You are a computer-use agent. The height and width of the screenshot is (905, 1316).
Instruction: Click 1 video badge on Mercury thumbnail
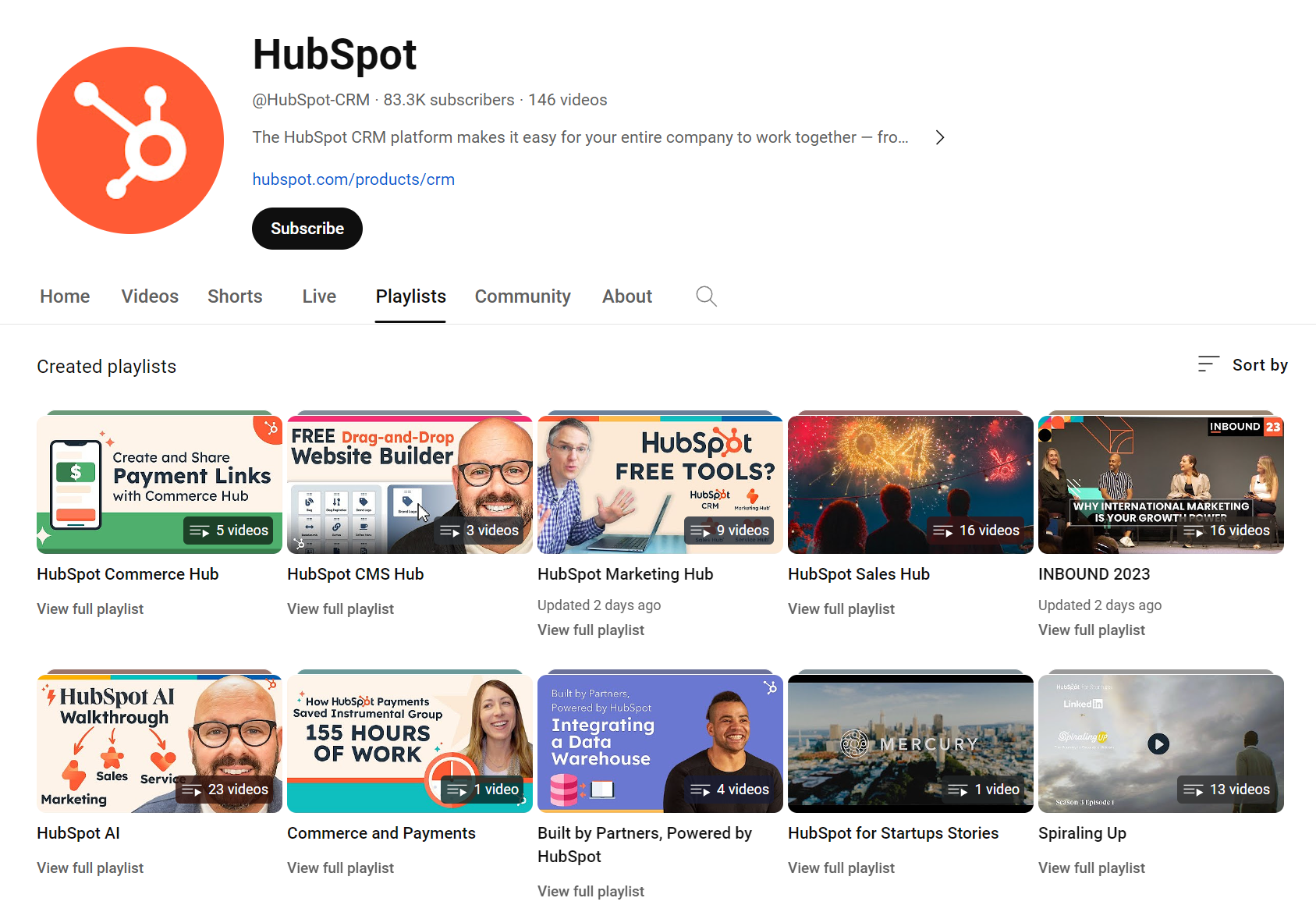[x=983, y=790]
